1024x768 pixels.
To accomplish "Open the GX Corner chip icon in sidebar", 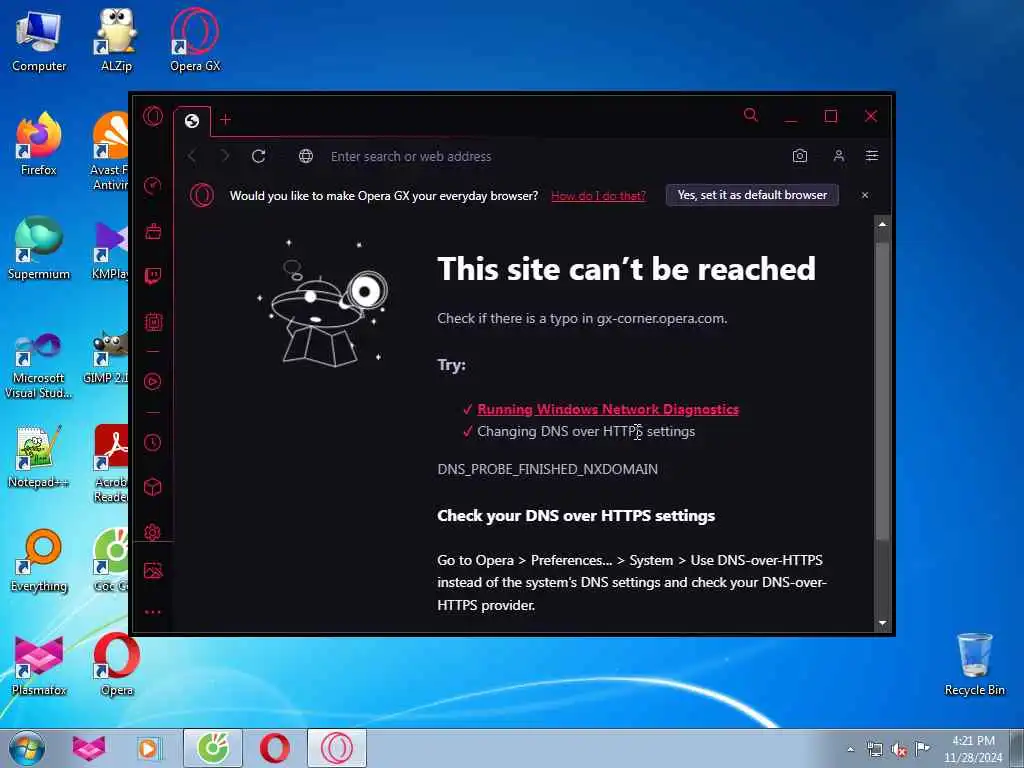I will point(153,322).
